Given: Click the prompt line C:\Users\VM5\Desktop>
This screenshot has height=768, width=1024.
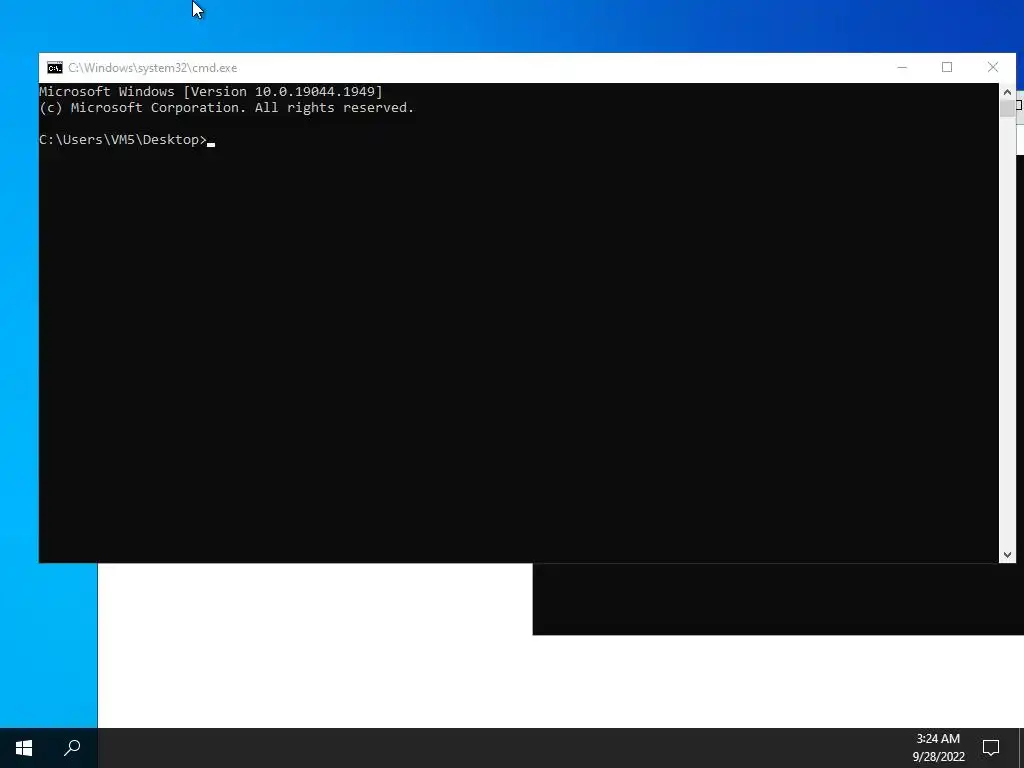Looking at the screenshot, I should pos(123,140).
